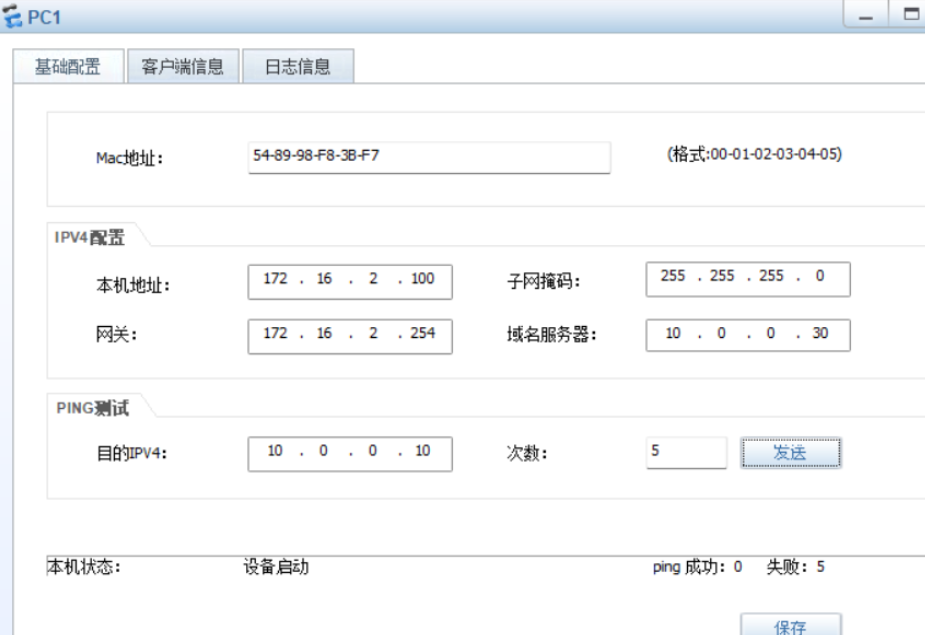Viewport: 925px width, 635px height.
Task: Click the 失败: 5 result text
Action: pos(795,567)
